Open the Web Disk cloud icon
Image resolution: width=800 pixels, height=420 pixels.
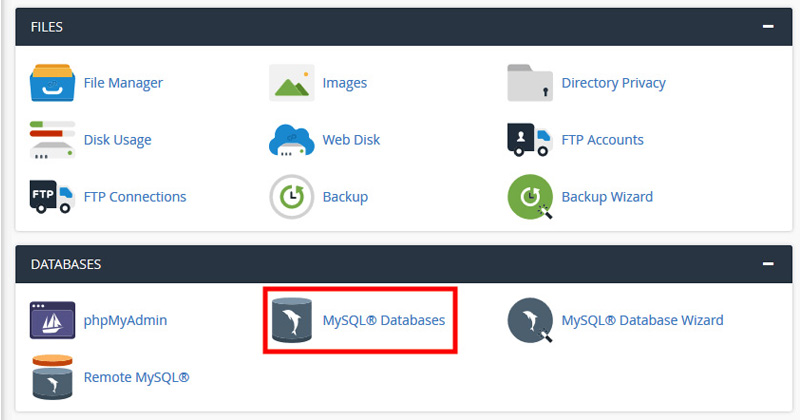point(291,140)
